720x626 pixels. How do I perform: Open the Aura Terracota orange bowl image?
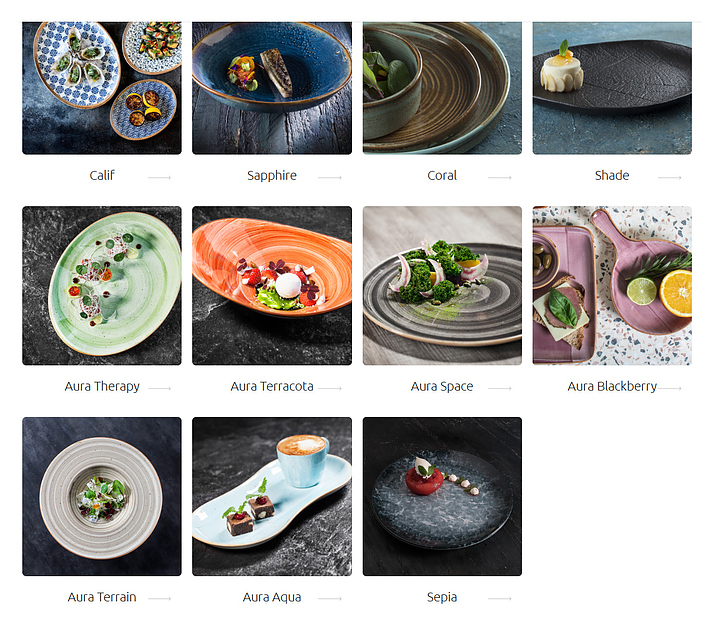pyautogui.click(x=272, y=286)
